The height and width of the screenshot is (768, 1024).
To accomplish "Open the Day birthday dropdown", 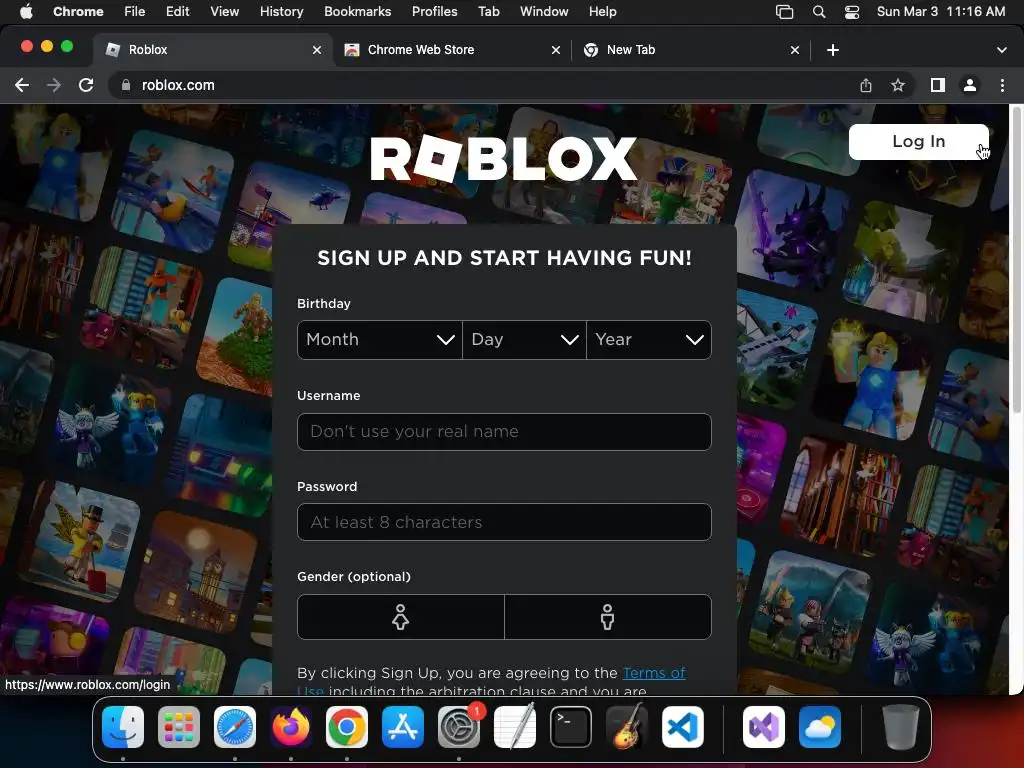I will click(524, 340).
